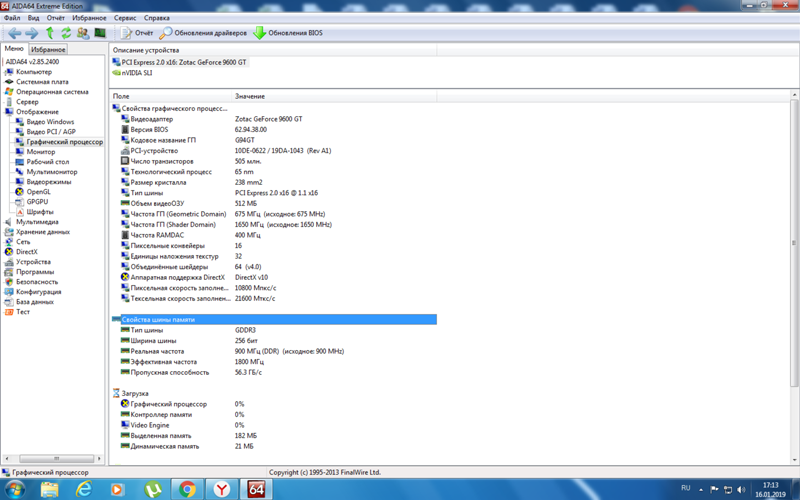Select Рабочий стол tree item

pos(47,162)
